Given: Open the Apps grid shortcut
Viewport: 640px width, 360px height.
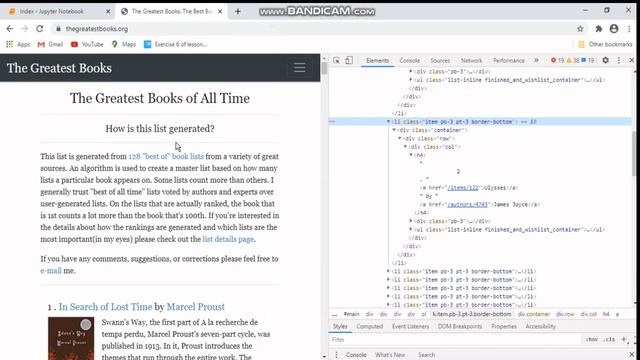Looking at the screenshot, I should tap(18, 44).
